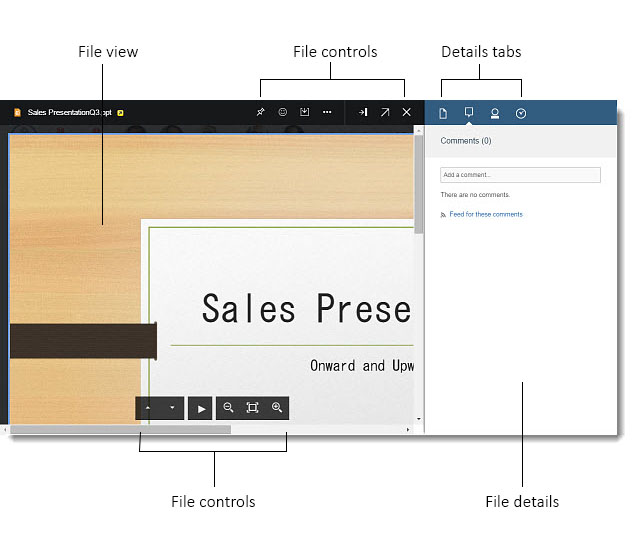This screenshot has height=550, width=632.
Task: Zoom in with the magnifier plus icon
Action: (277, 408)
